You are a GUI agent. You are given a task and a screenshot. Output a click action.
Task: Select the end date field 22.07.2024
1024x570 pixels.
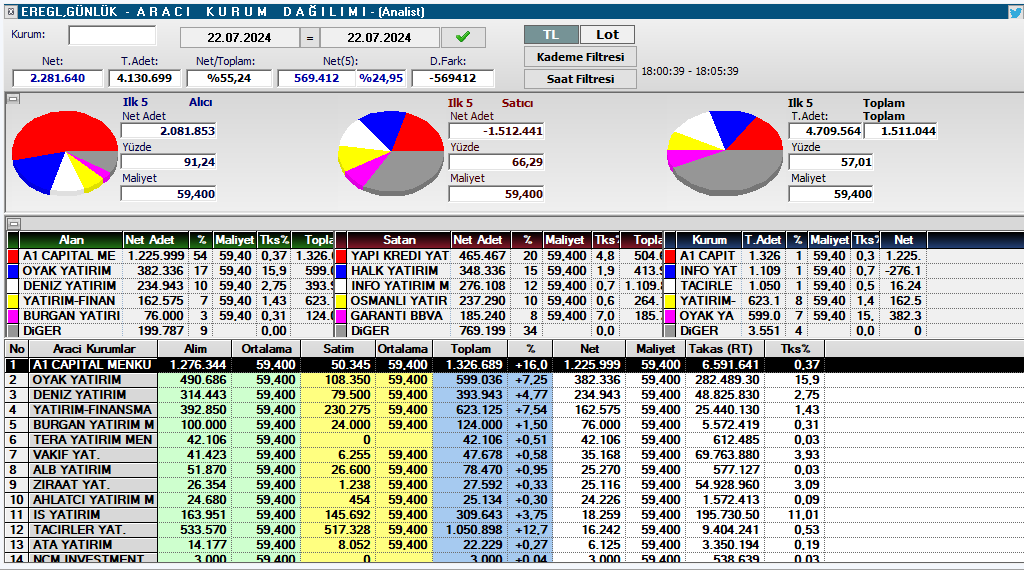379,38
